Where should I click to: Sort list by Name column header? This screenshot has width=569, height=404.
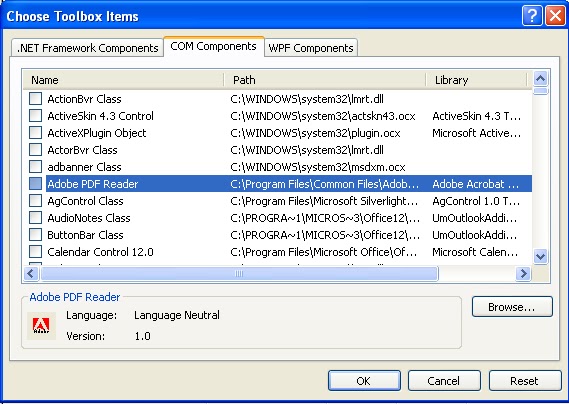[123, 80]
